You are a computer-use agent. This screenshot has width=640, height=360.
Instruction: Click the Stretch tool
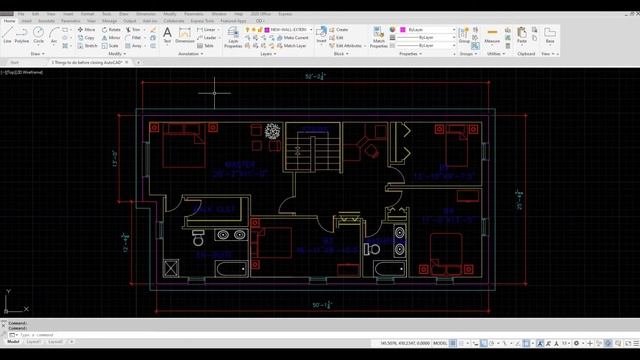pyautogui.click(x=87, y=46)
